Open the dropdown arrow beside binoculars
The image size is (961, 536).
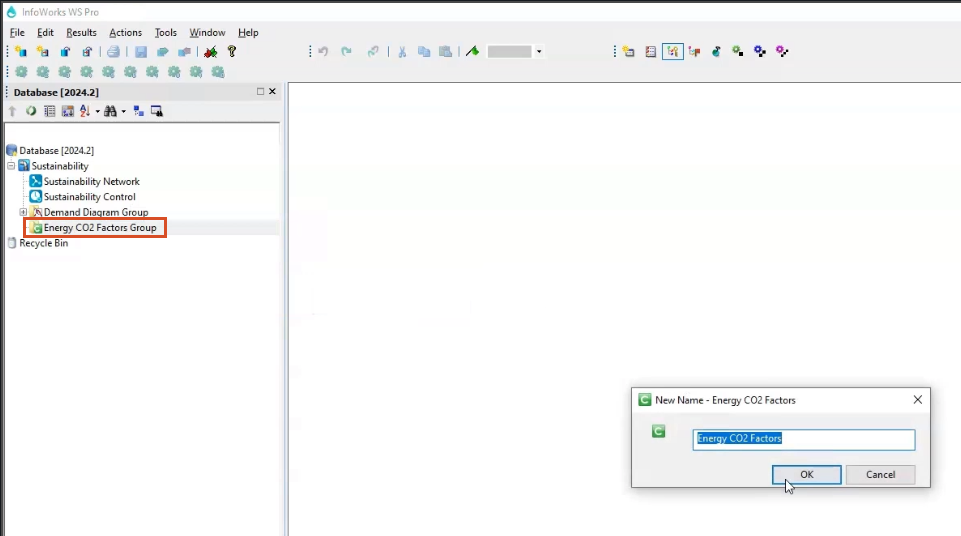pos(123,111)
